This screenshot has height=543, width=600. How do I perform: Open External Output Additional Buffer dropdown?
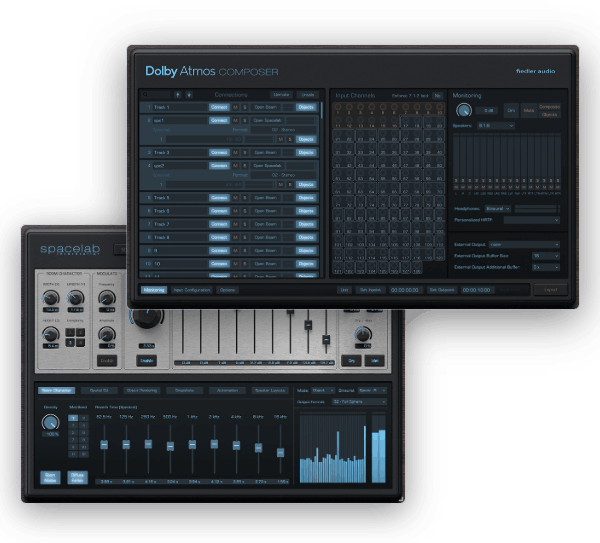pos(546,267)
